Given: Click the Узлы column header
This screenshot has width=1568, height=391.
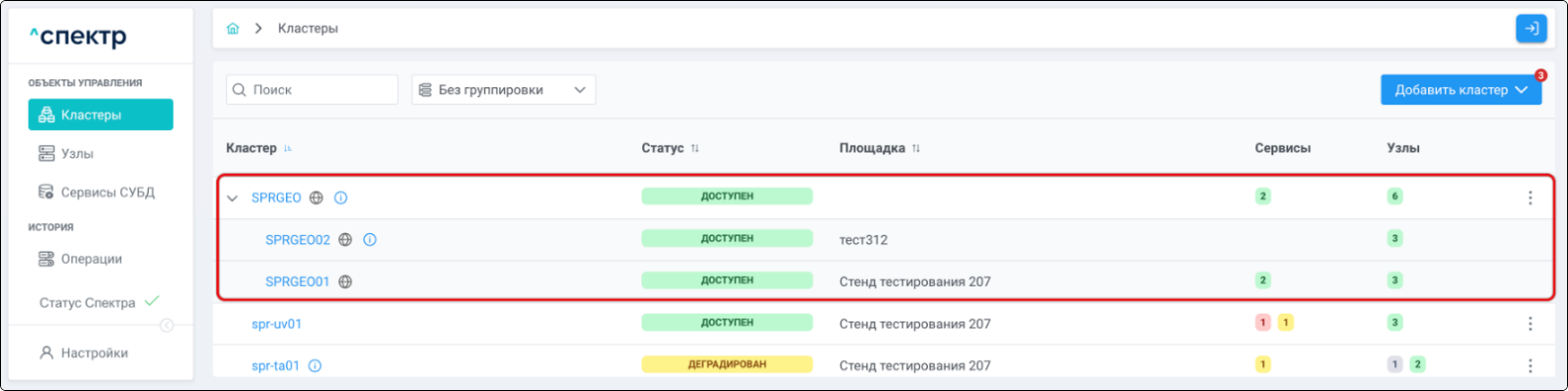Looking at the screenshot, I should [x=1403, y=149].
